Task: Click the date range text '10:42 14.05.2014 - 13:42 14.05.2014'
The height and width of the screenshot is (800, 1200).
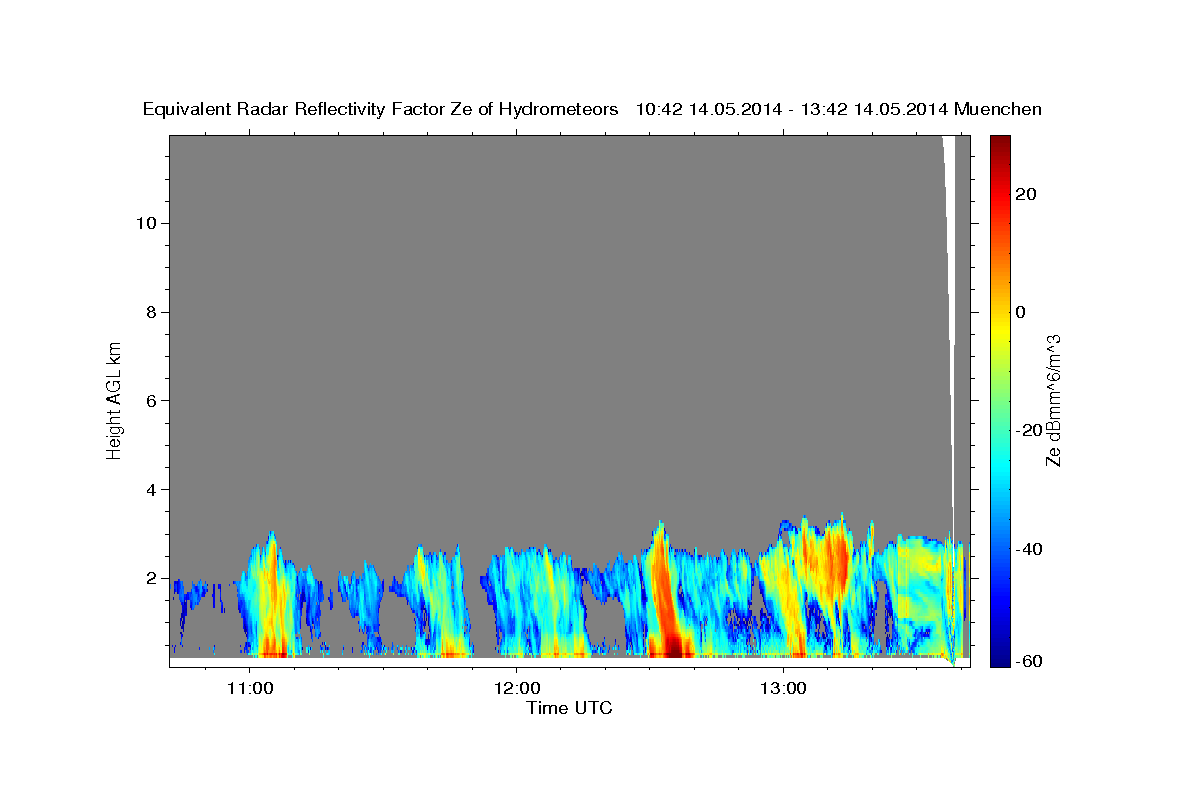Action: click(x=792, y=109)
